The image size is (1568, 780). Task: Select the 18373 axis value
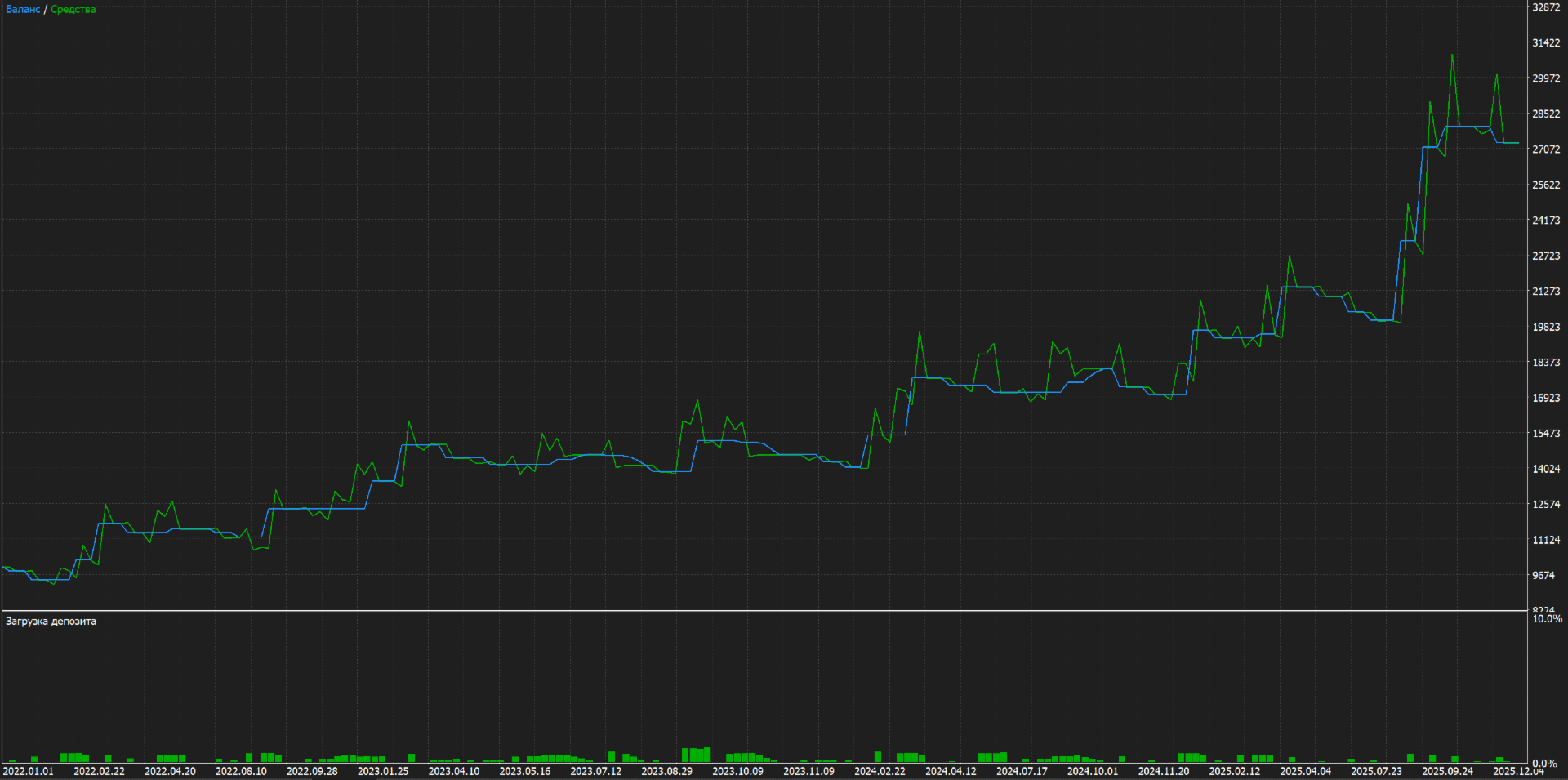[1546, 363]
